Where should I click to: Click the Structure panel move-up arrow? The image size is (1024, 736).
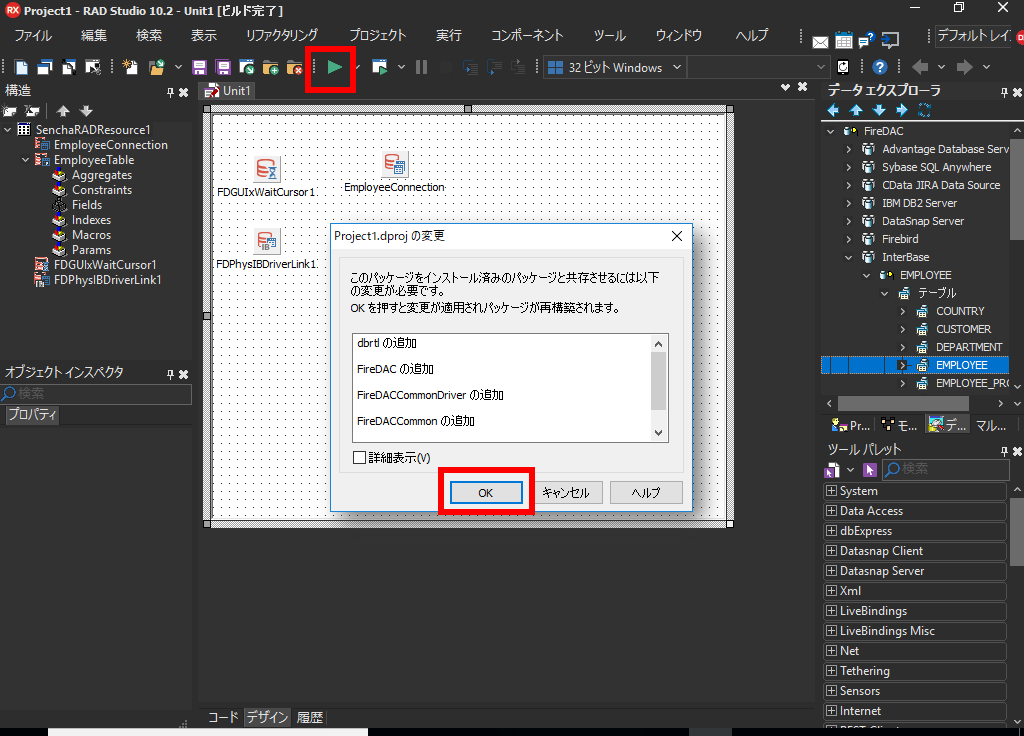(63, 110)
